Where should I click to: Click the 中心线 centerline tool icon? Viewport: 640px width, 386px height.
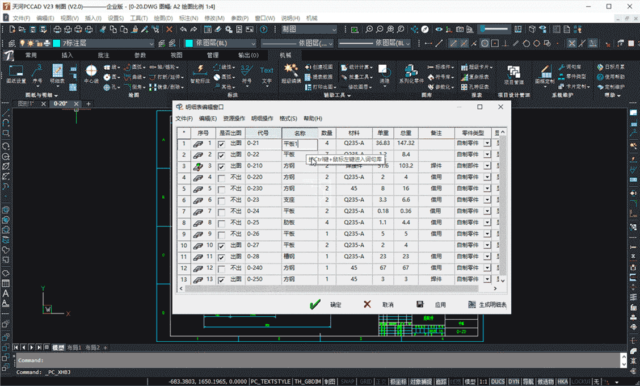(x=91, y=71)
